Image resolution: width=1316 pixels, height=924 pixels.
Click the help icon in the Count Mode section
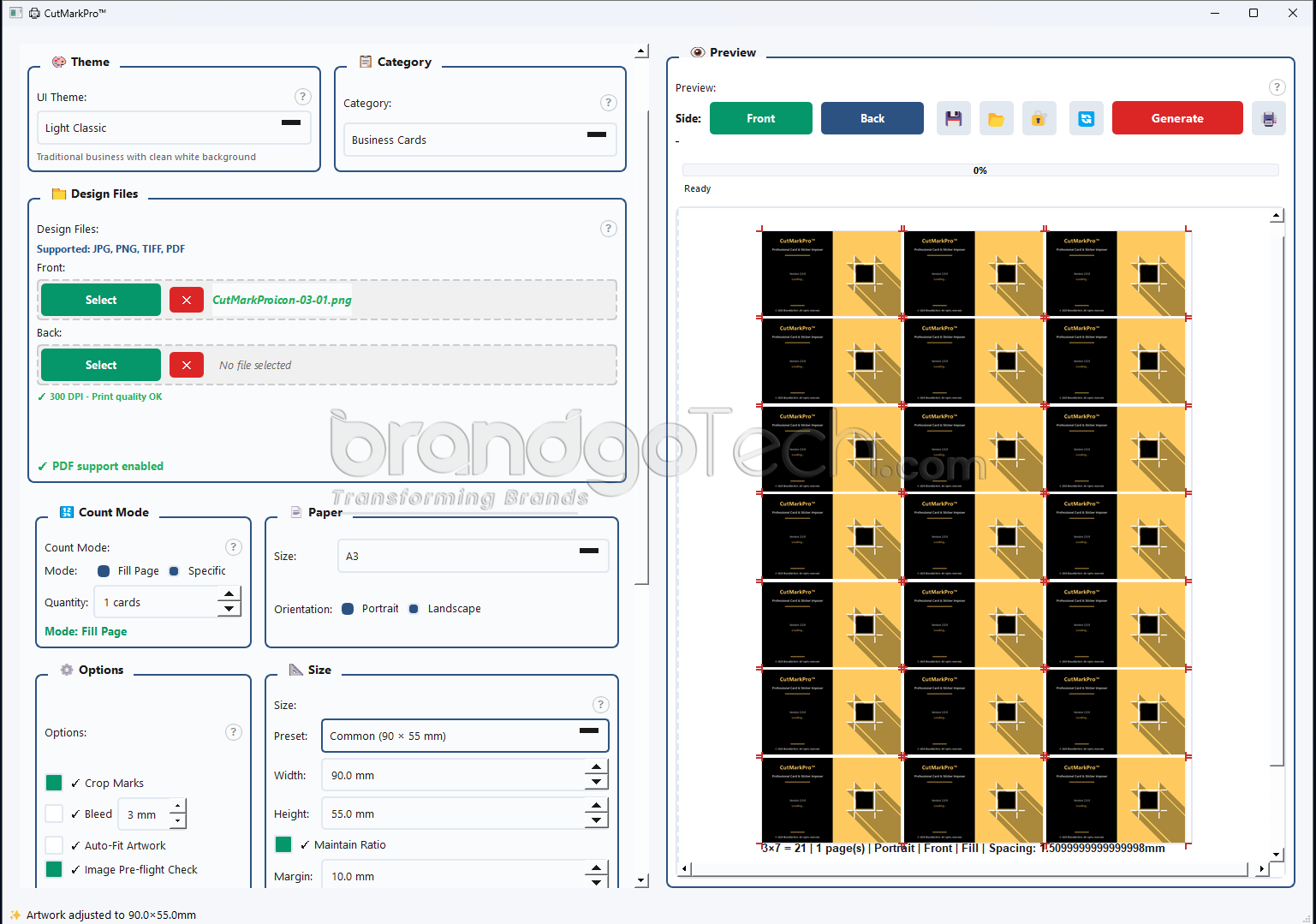tap(233, 546)
